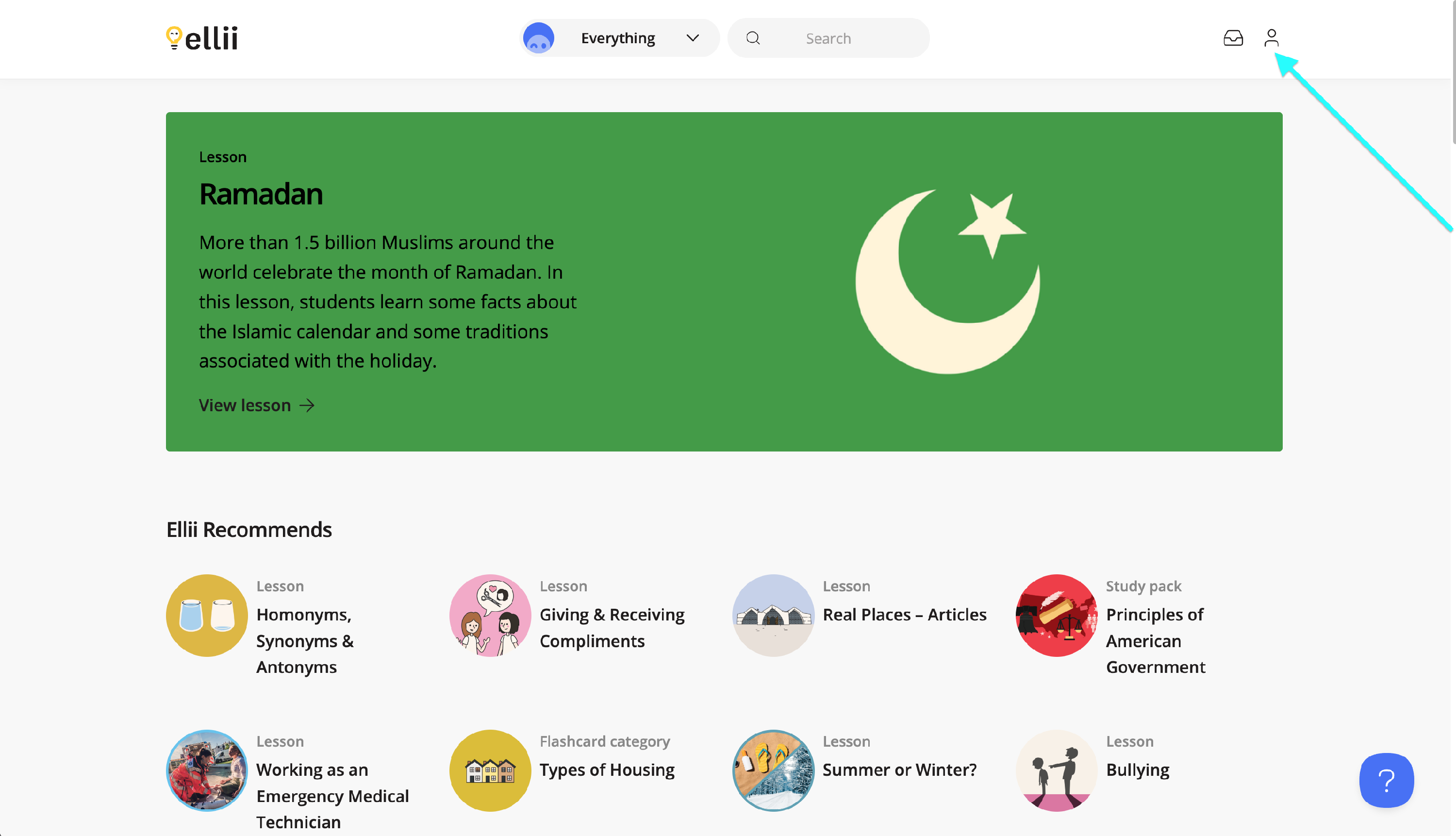
Task: Click the Types of Housing houses icon
Action: tap(490, 770)
